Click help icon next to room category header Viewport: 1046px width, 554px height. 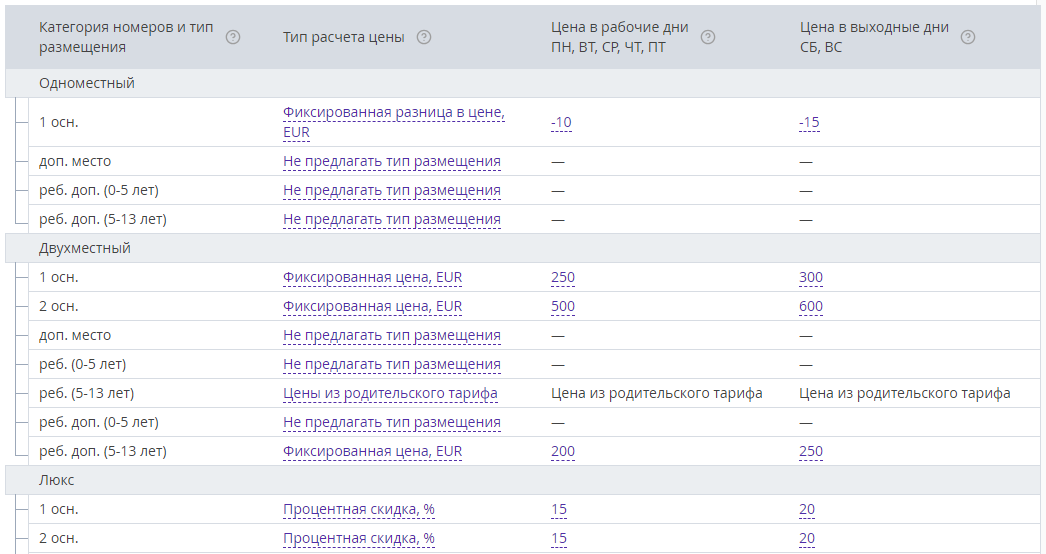click(x=233, y=37)
